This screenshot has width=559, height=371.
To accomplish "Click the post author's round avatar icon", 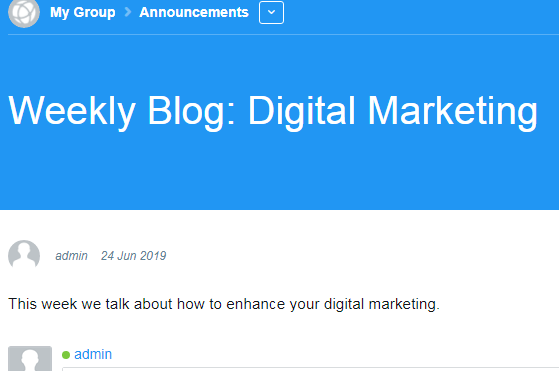I will 24,255.
